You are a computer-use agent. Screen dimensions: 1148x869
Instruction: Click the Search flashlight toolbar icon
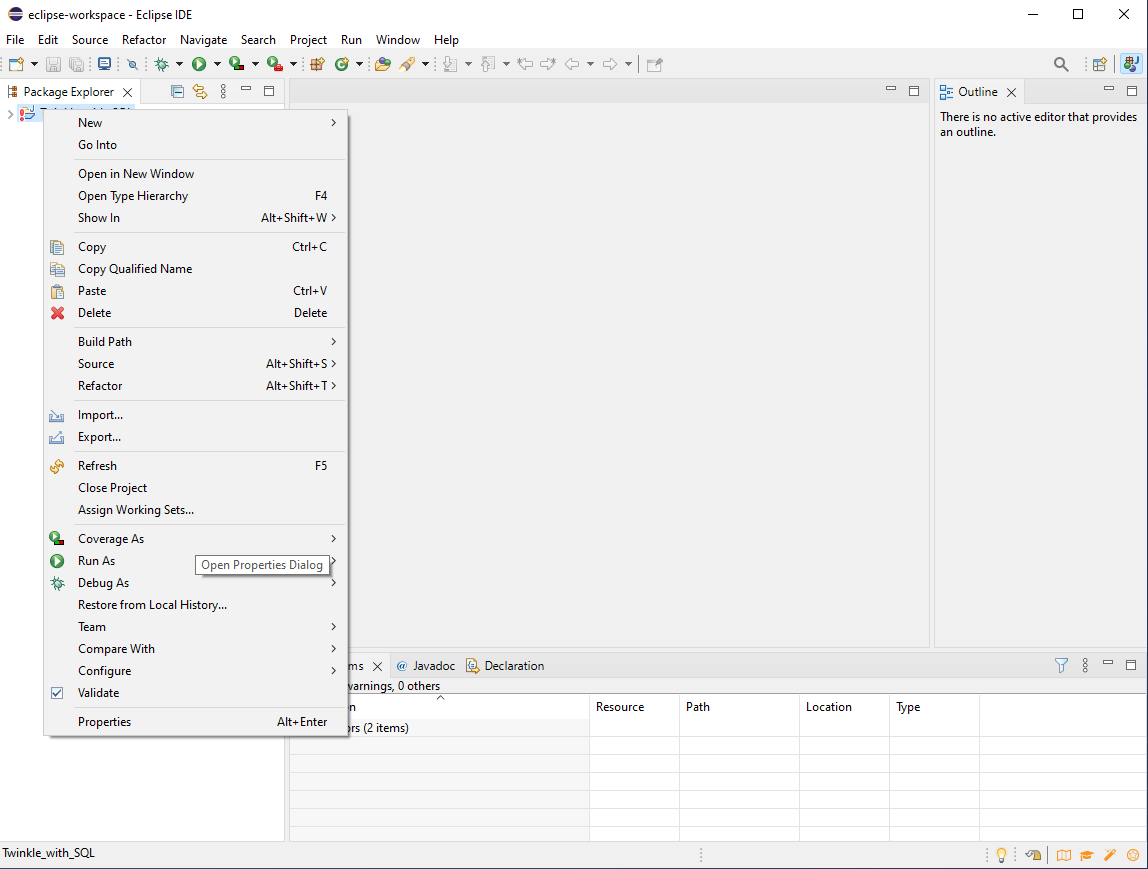[407, 64]
